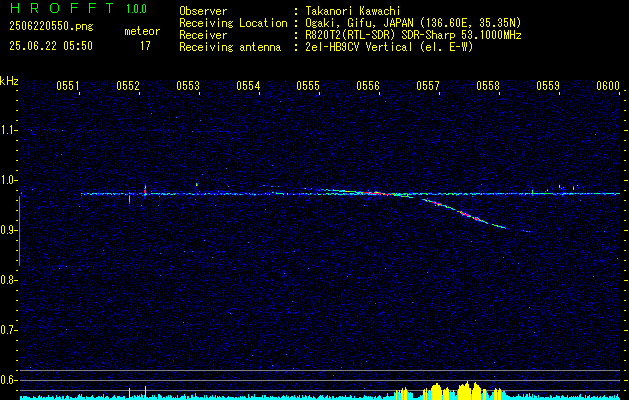Click frequency axis label 1.0
Image resolution: width=629 pixels, height=400 pixels.
pyautogui.click(x=9, y=180)
